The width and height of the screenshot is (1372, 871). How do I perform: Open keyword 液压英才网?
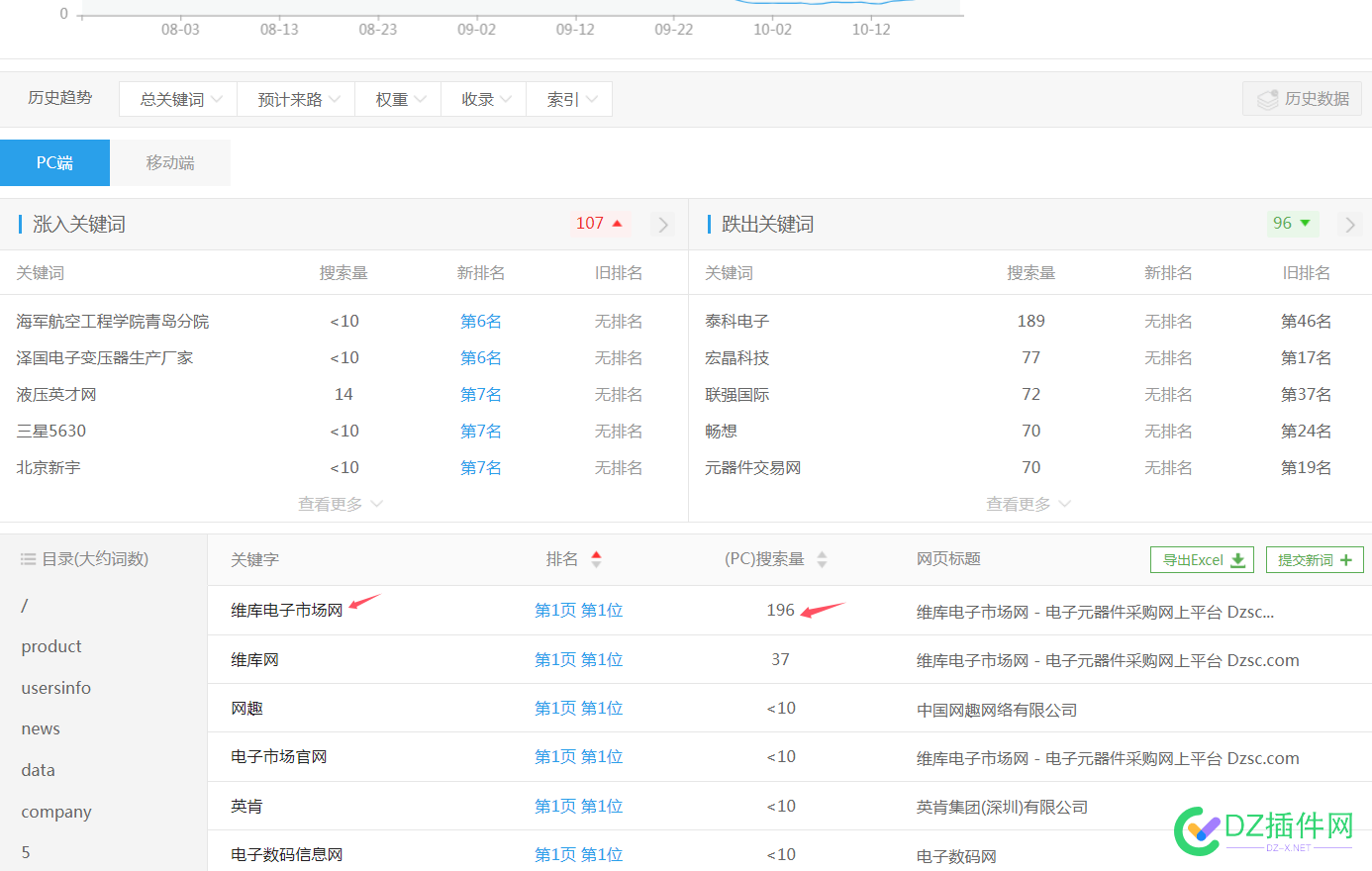point(56,395)
